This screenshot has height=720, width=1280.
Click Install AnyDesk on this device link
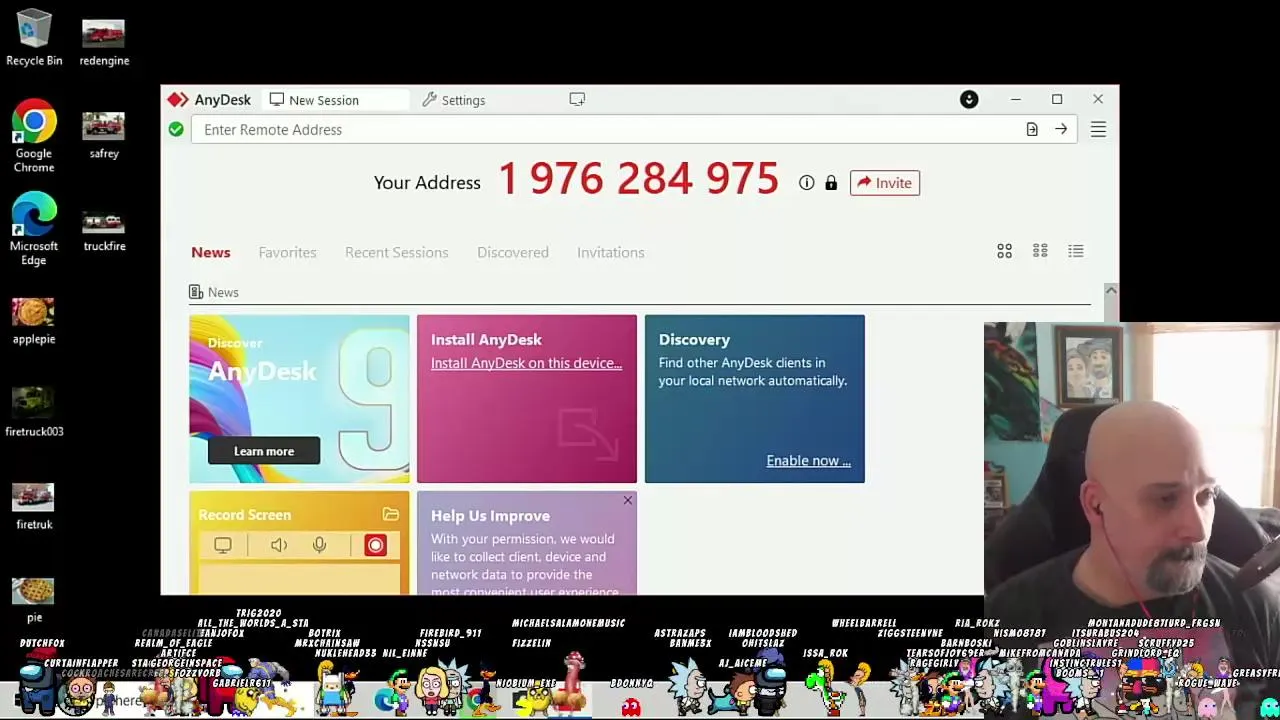tap(526, 363)
